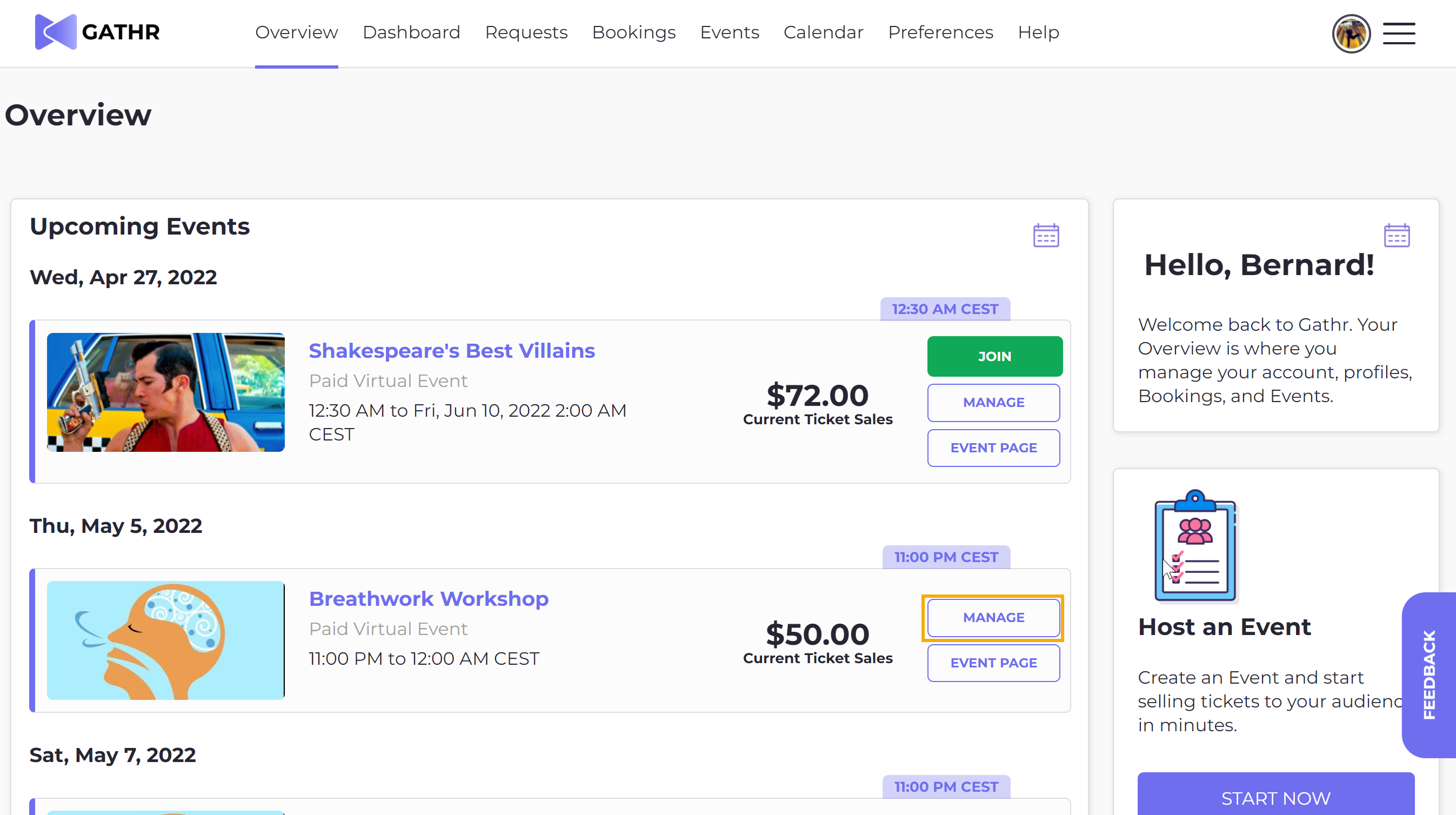This screenshot has height=815, width=1456.
Task: Open the hamburger menu
Action: click(x=1399, y=34)
